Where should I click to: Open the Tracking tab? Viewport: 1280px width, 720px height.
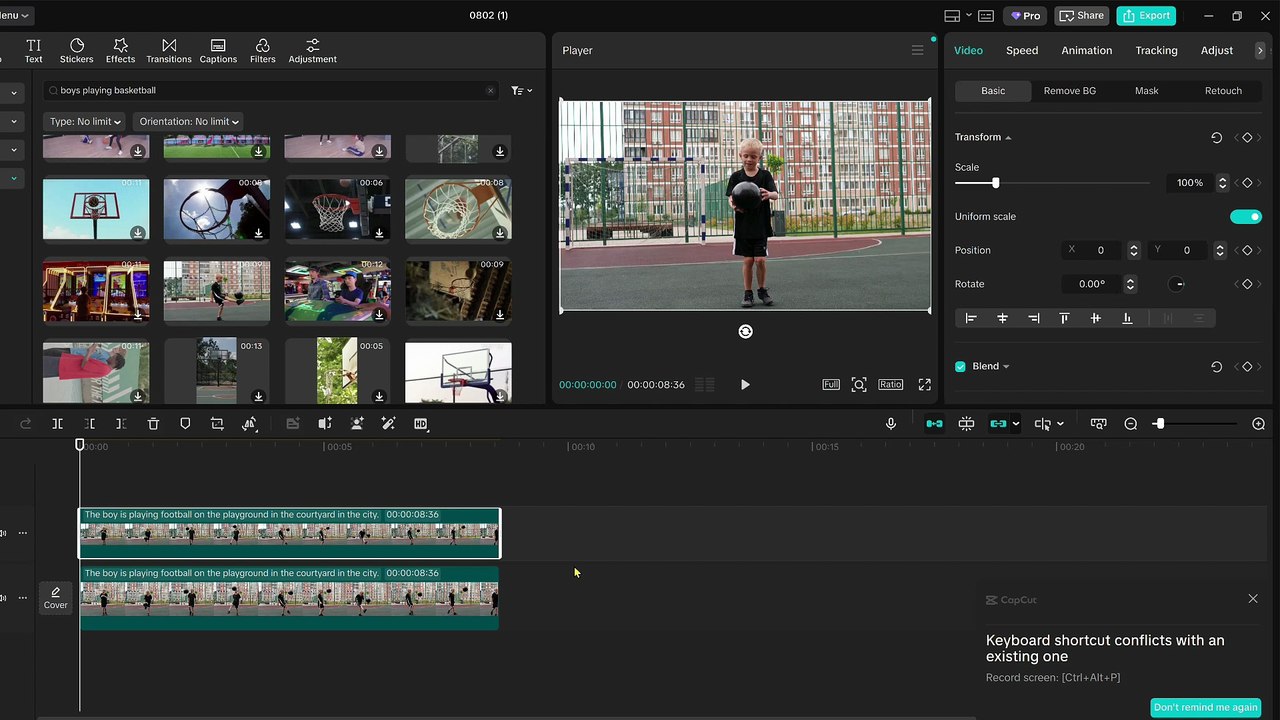click(x=1156, y=50)
